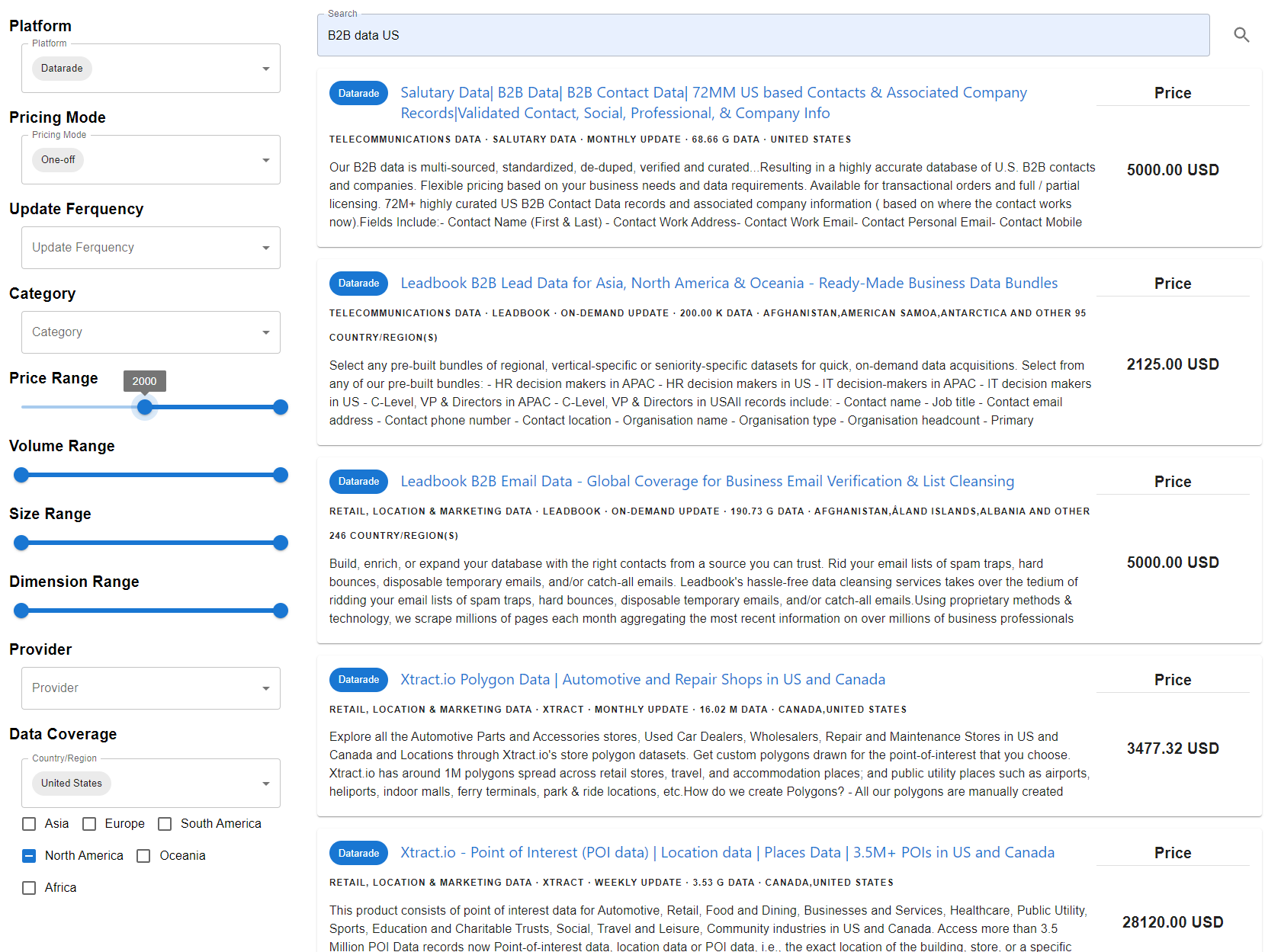The height and width of the screenshot is (952, 1281).
Task: Check the Africa checkbox
Action: [29, 888]
